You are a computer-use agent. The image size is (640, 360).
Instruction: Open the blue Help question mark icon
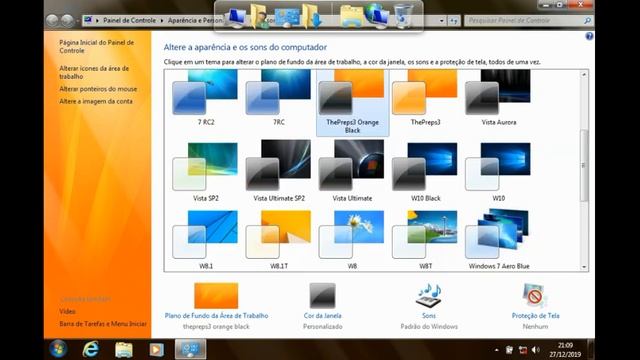589,36
